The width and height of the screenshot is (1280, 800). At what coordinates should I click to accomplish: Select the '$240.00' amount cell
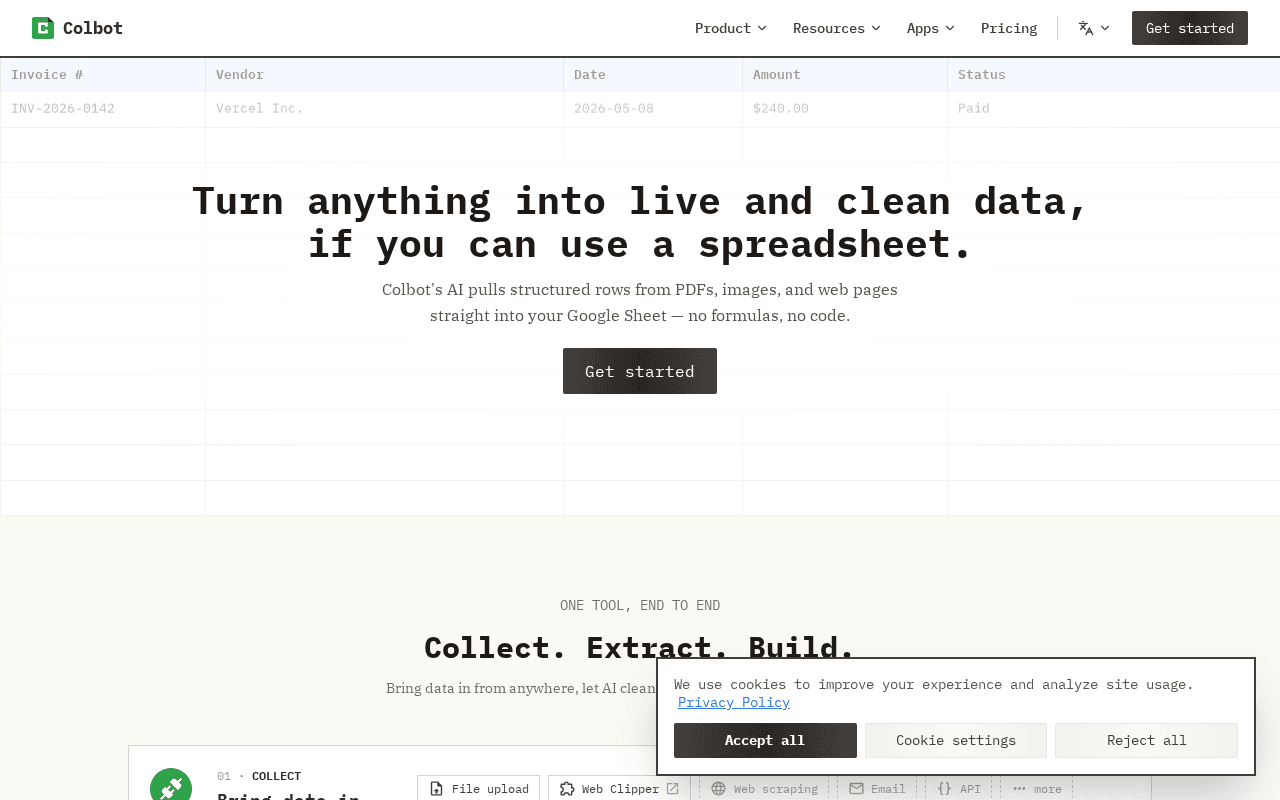pyautogui.click(x=845, y=109)
